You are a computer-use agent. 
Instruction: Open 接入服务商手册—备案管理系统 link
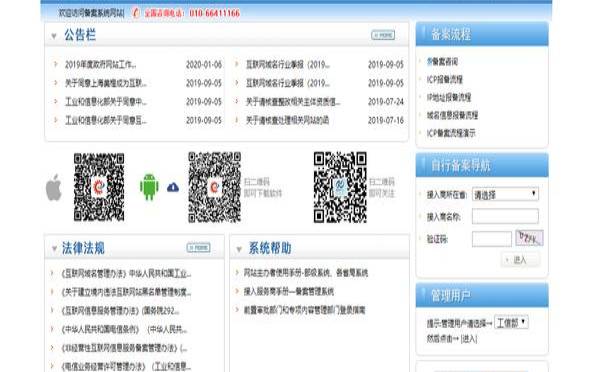288,291
